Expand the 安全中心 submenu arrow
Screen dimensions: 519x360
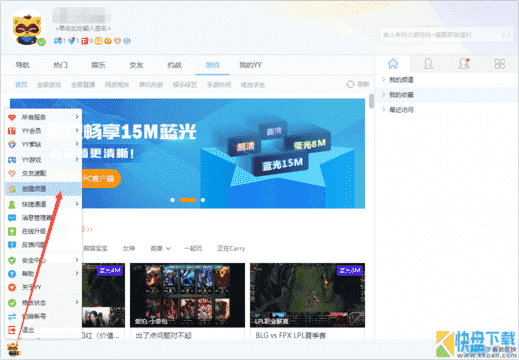77,260
